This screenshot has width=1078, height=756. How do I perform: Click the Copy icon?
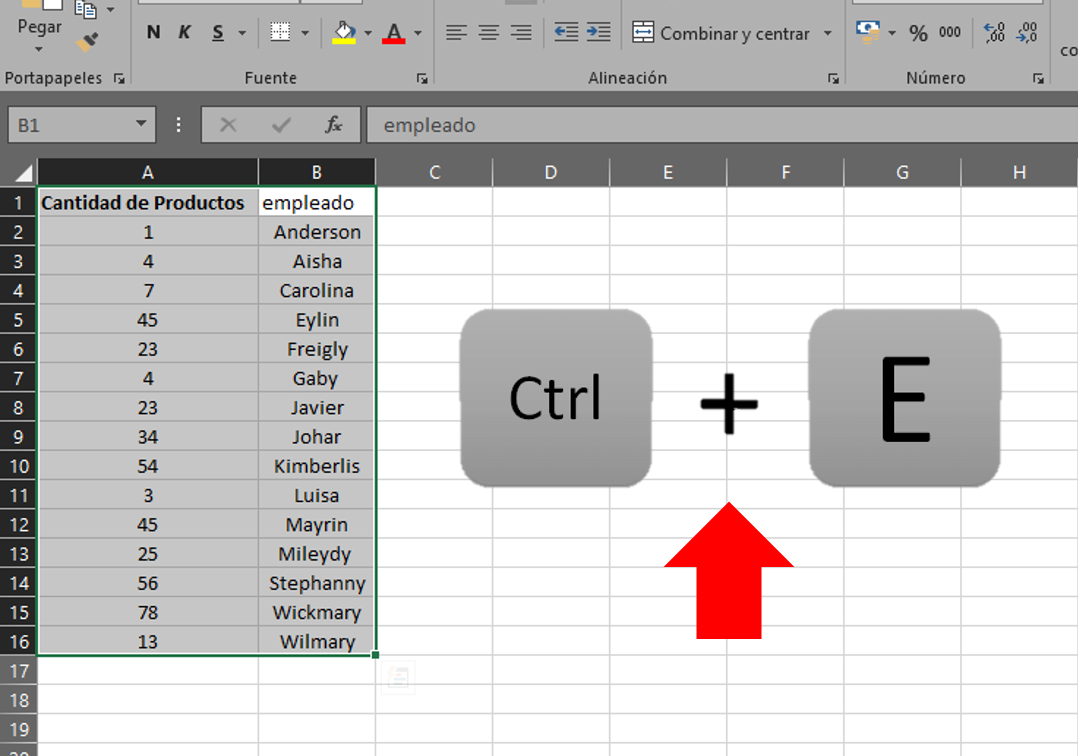tap(85, 9)
